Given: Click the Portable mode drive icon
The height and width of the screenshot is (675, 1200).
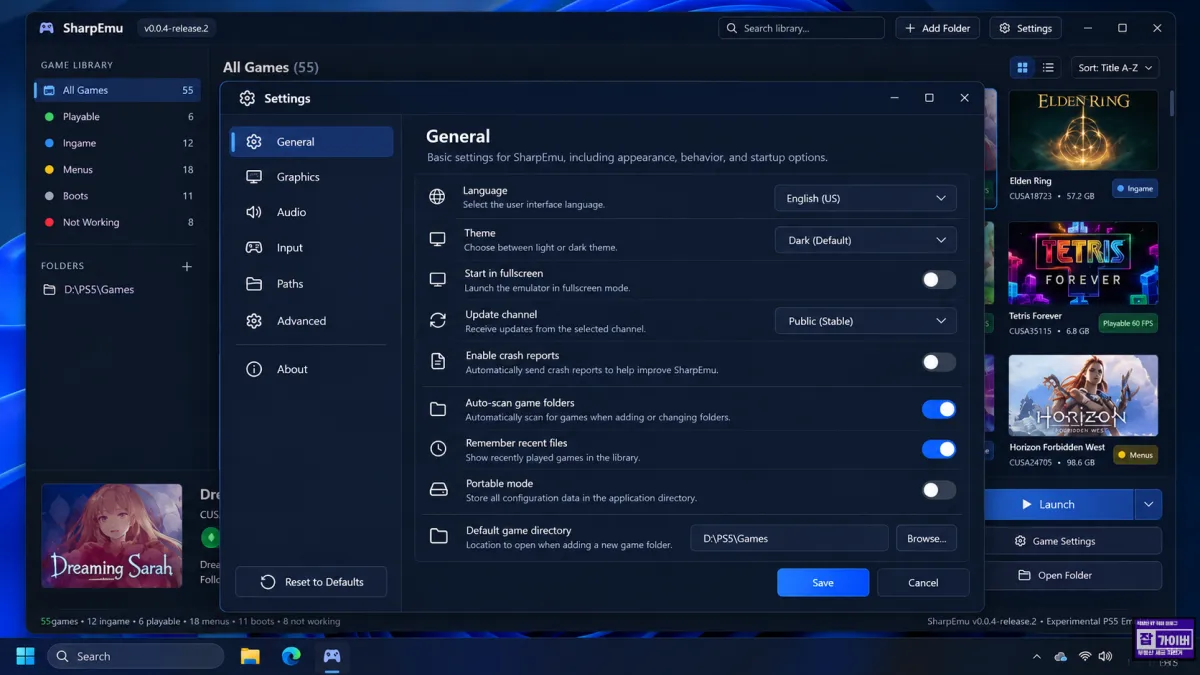Looking at the screenshot, I should 438,490.
